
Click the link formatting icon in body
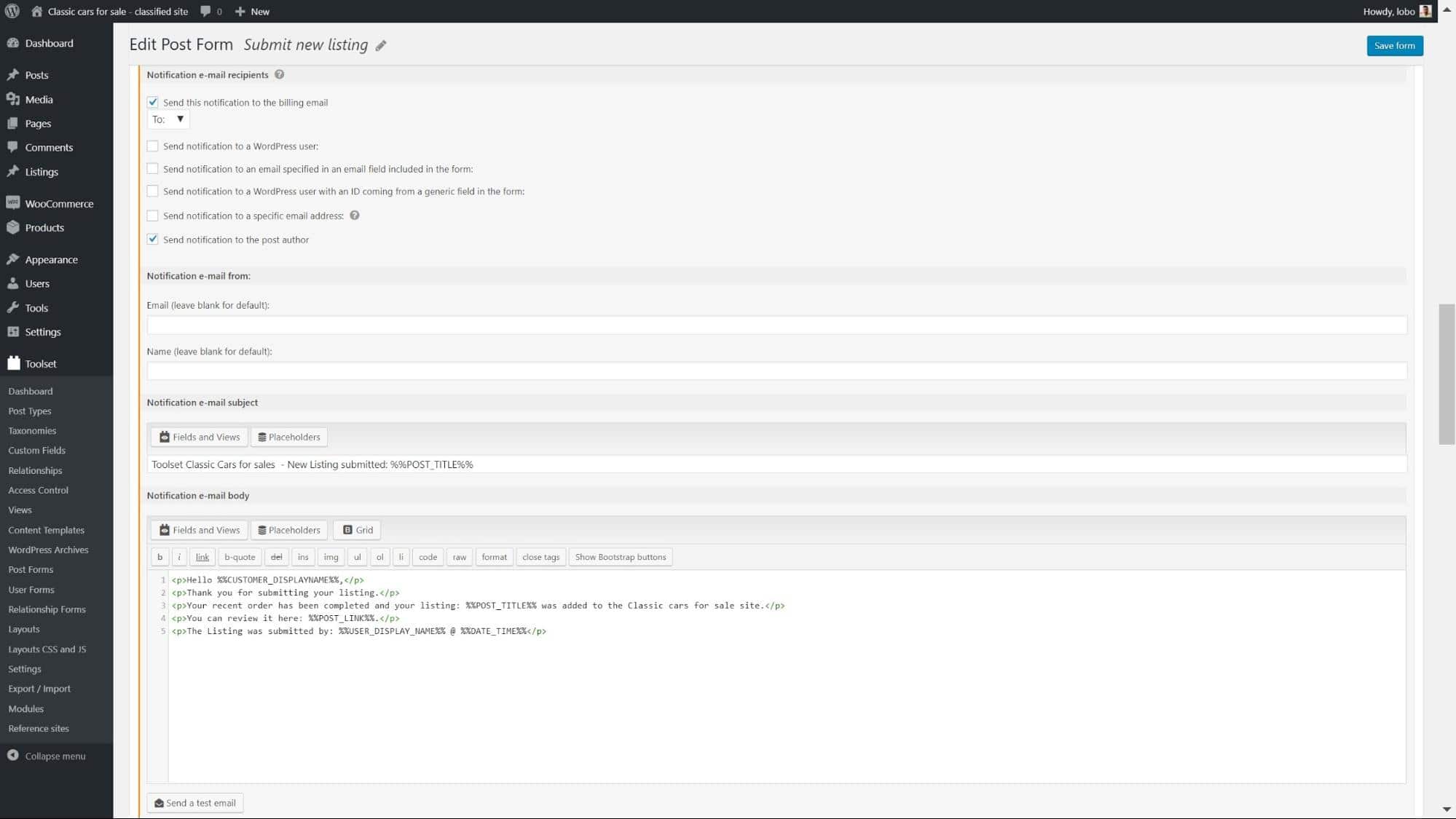coord(201,556)
